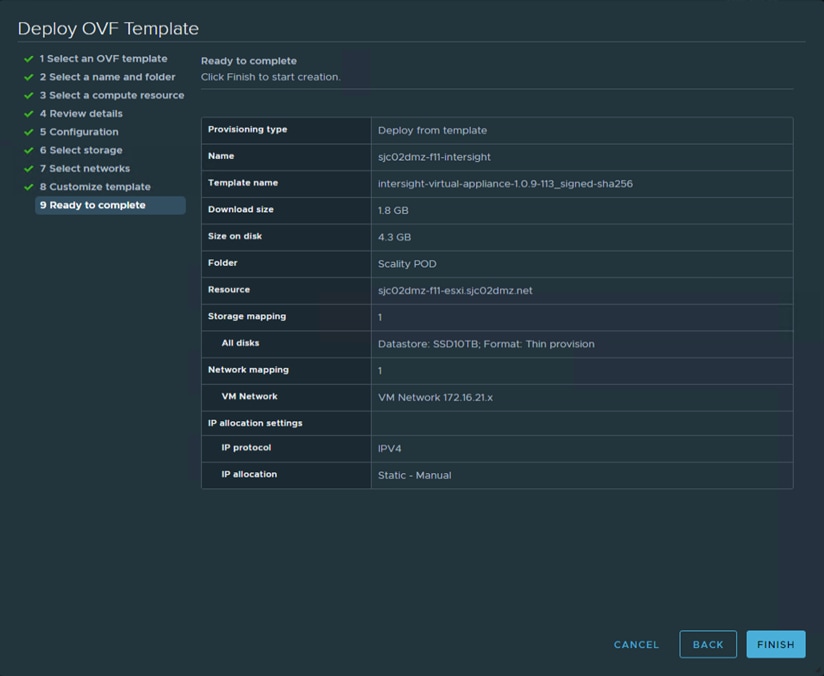The image size is (824, 676).
Task: Click checkmark icon beside Select a compute resource
Action: (29, 96)
